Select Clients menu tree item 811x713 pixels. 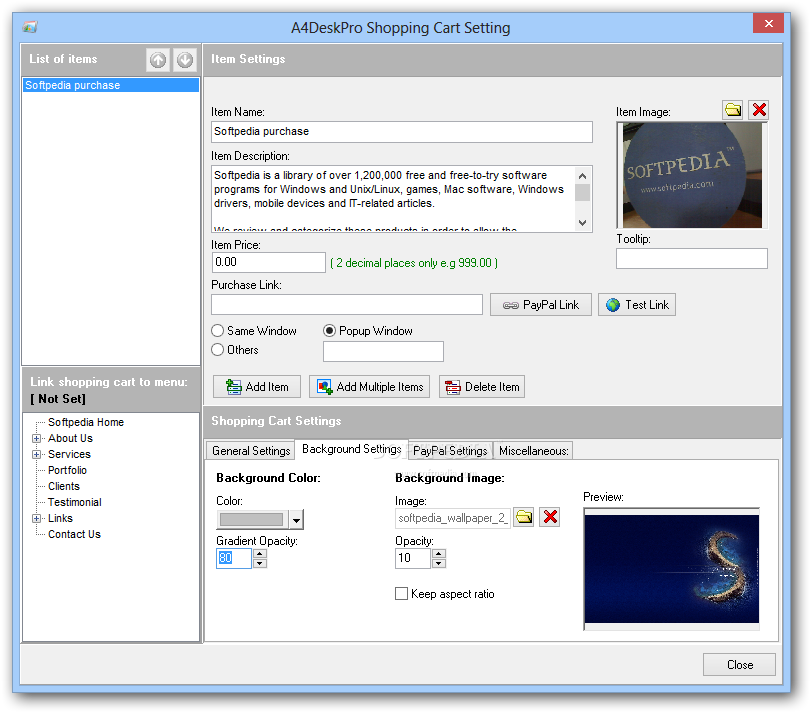64,487
